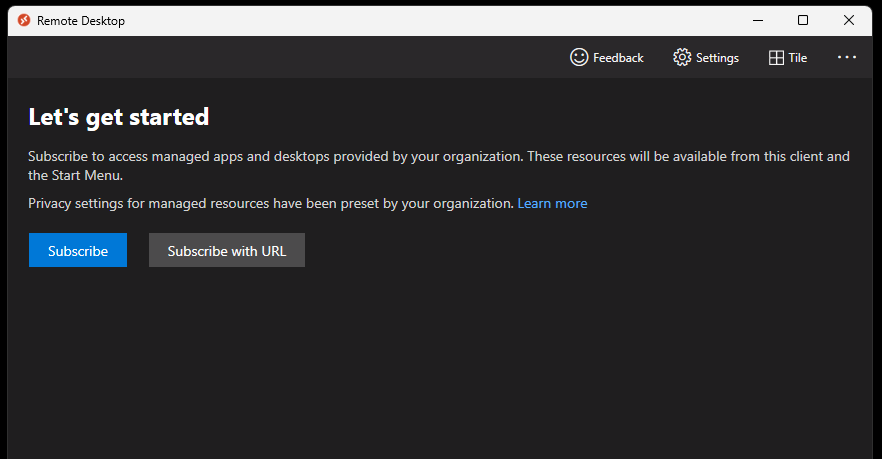The image size is (882, 459).
Task: Click the Settings gear icon
Action: pyautogui.click(x=682, y=57)
